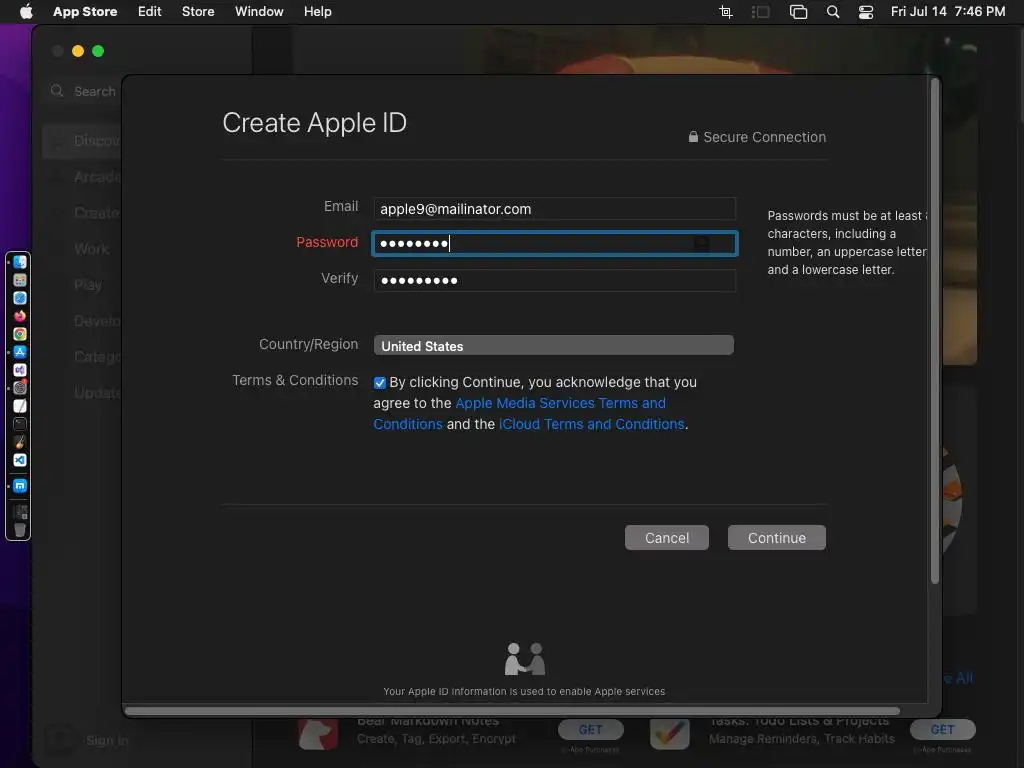Open Maxthon browser from the dock

tap(20, 486)
